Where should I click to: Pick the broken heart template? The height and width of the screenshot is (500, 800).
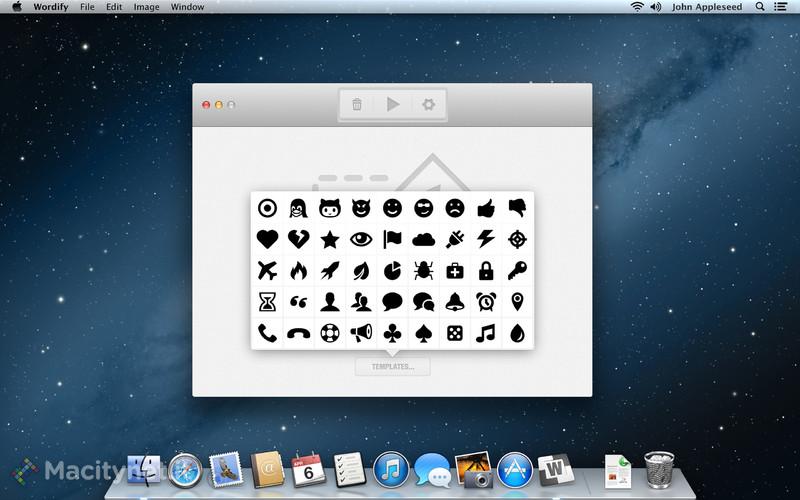[298, 239]
